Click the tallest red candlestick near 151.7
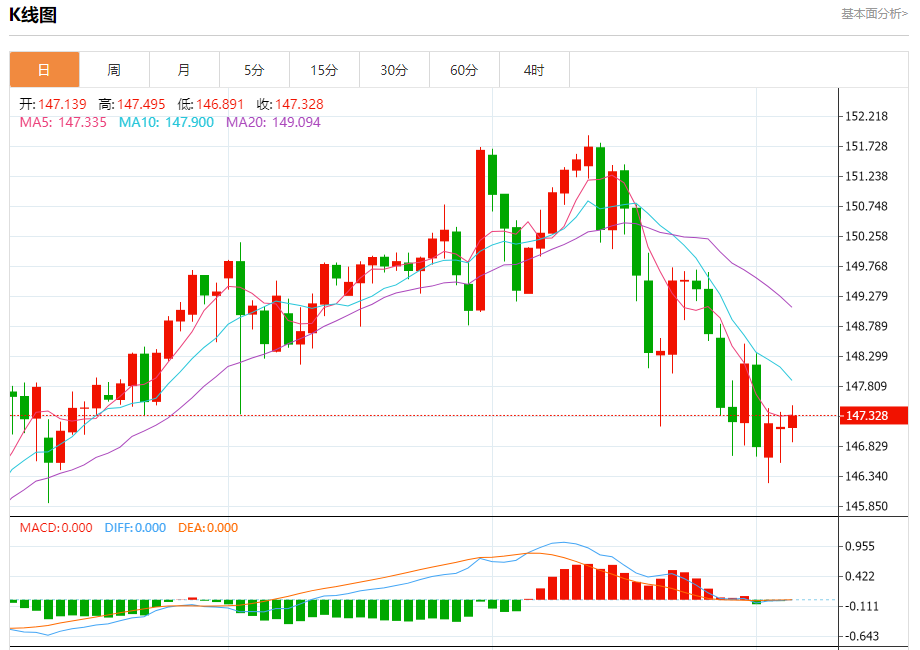The image size is (920, 650). [x=481, y=230]
